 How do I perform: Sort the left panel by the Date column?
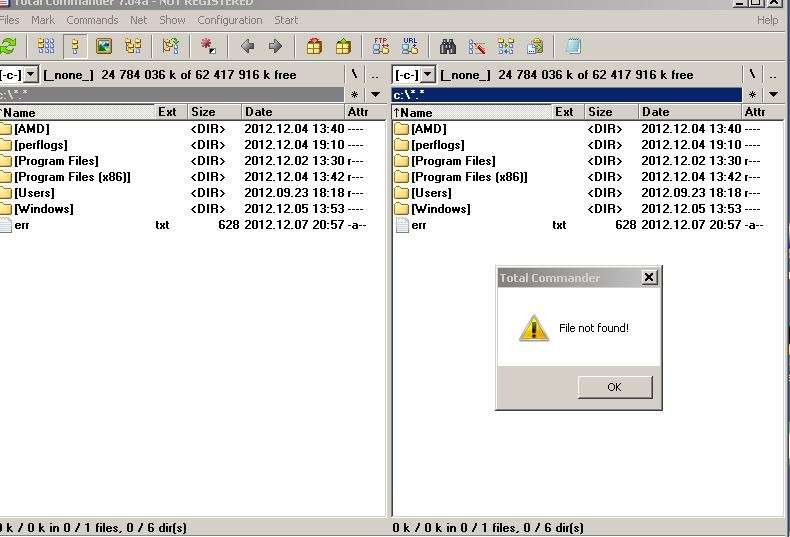click(x=293, y=112)
